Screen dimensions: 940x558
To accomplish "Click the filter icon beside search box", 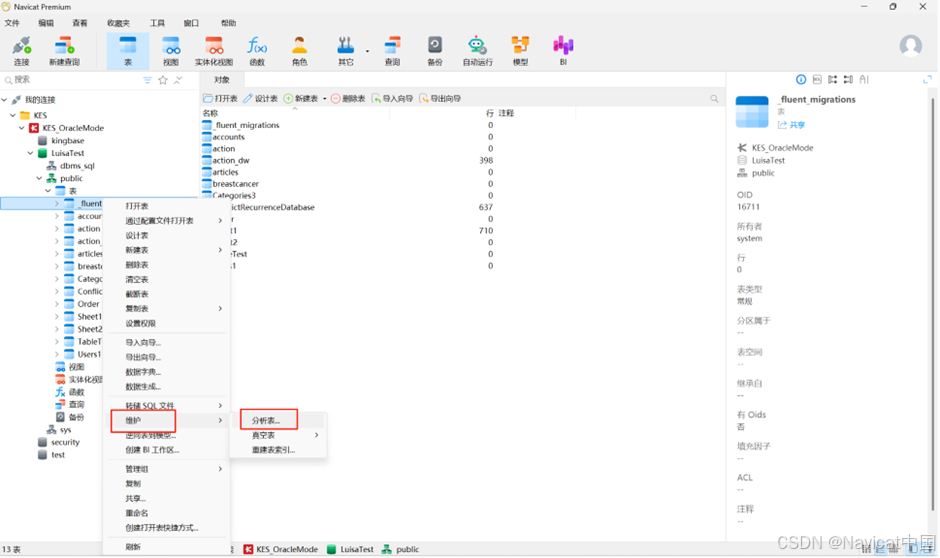I will 147,80.
